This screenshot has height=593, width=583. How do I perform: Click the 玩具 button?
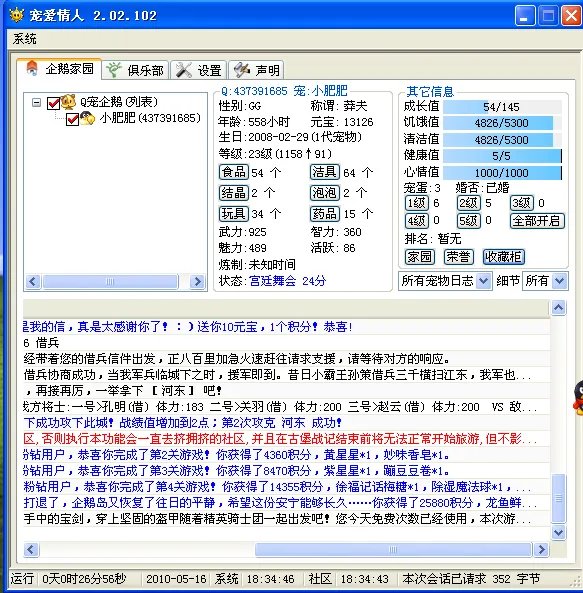(234, 214)
